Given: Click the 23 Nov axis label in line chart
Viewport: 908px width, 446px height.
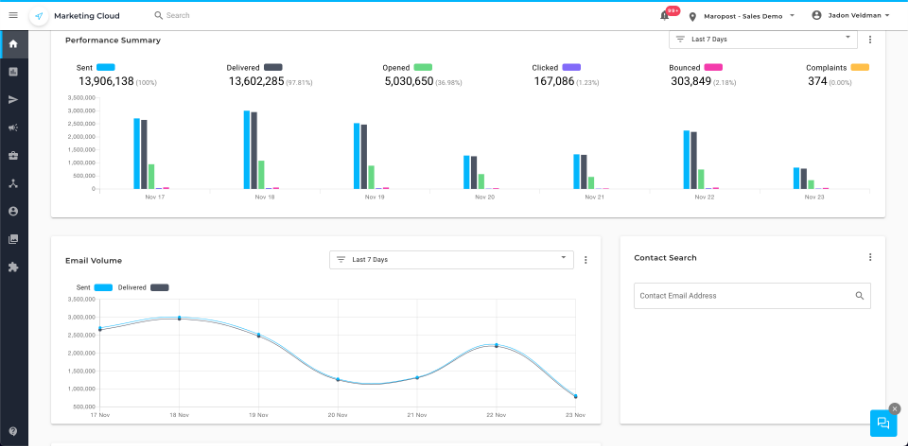Looking at the screenshot, I should tap(576, 415).
